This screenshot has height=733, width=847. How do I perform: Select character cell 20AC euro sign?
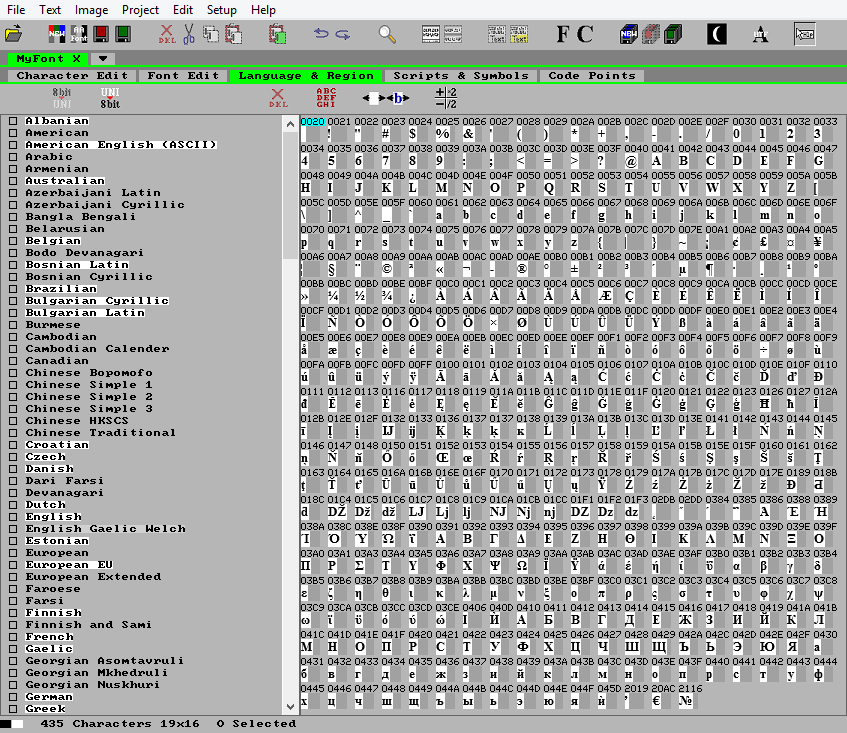pyautogui.click(x=662, y=695)
